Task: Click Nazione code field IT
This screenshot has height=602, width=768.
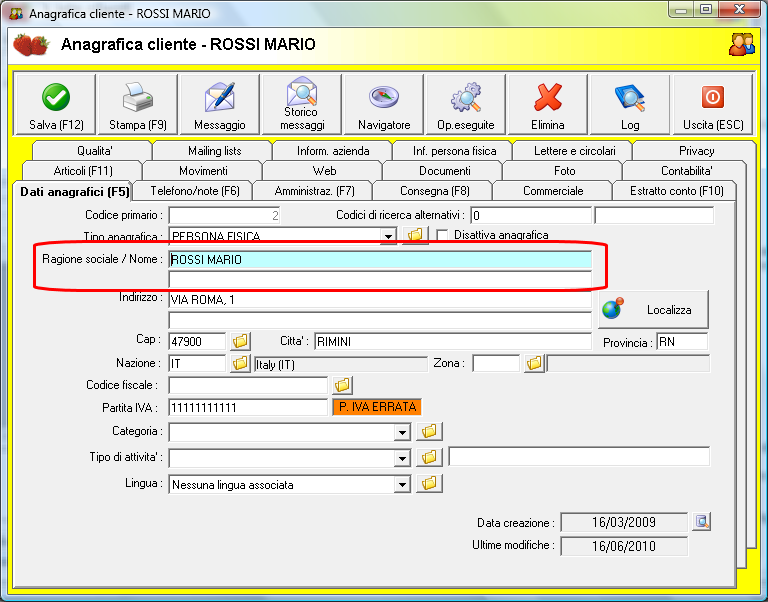Action: point(197,363)
